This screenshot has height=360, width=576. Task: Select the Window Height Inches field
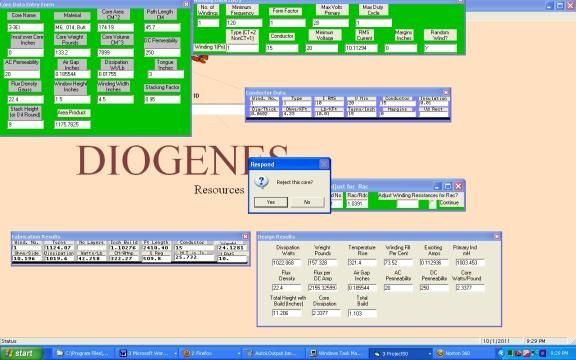pyautogui.click(x=72, y=100)
